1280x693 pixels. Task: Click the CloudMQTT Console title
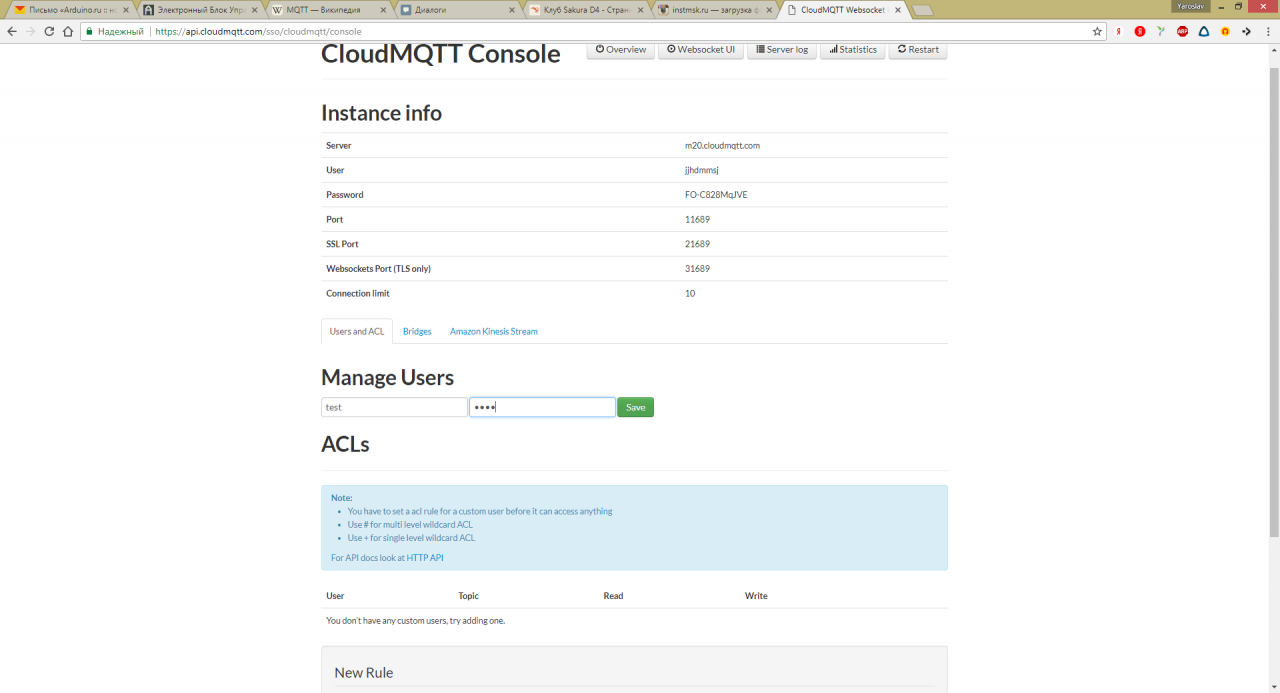tap(441, 54)
